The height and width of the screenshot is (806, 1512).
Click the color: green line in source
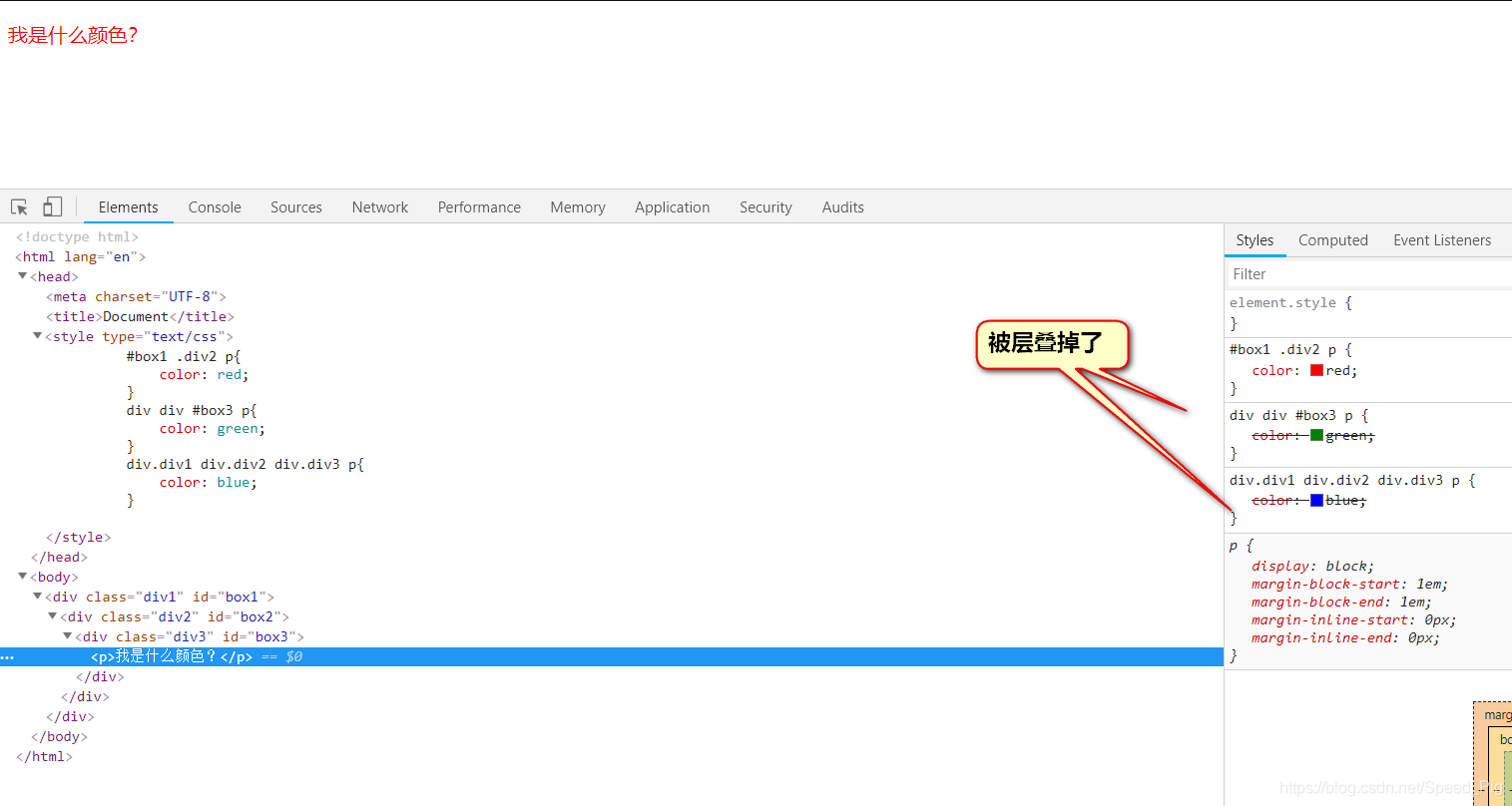pos(212,428)
